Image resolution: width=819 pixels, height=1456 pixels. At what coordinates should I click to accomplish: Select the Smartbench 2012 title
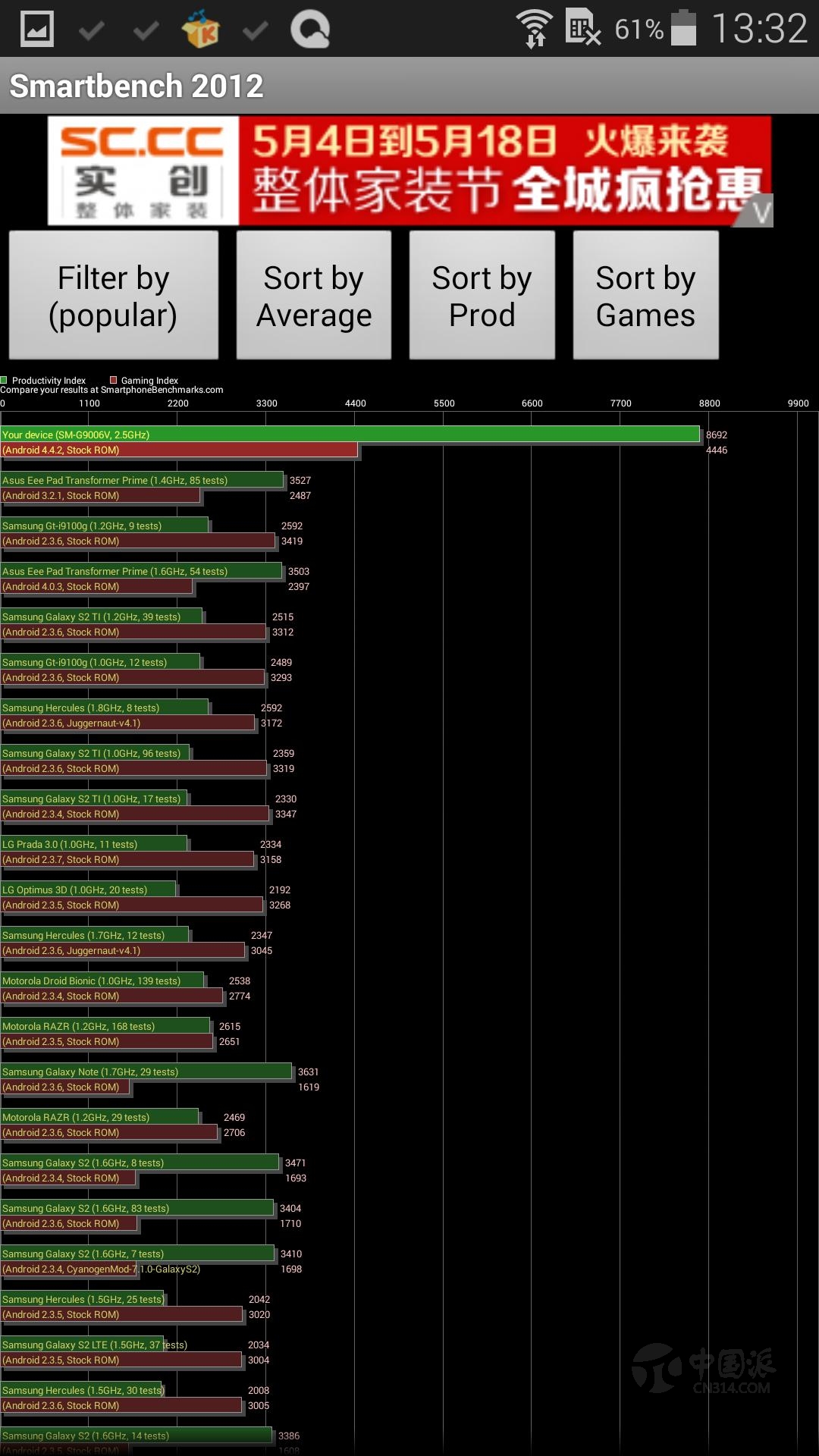click(136, 86)
